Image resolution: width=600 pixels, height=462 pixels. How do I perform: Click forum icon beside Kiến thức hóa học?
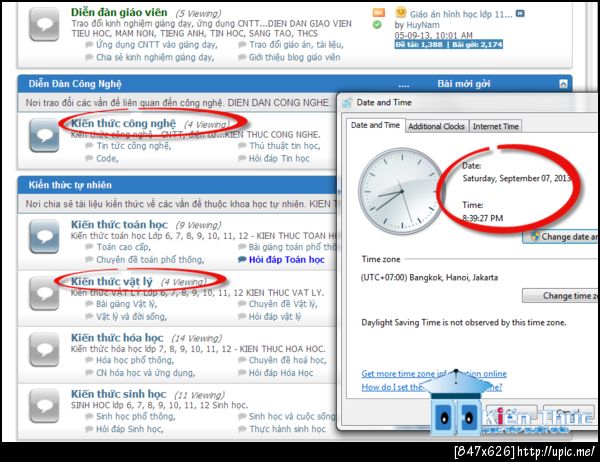click(44, 349)
